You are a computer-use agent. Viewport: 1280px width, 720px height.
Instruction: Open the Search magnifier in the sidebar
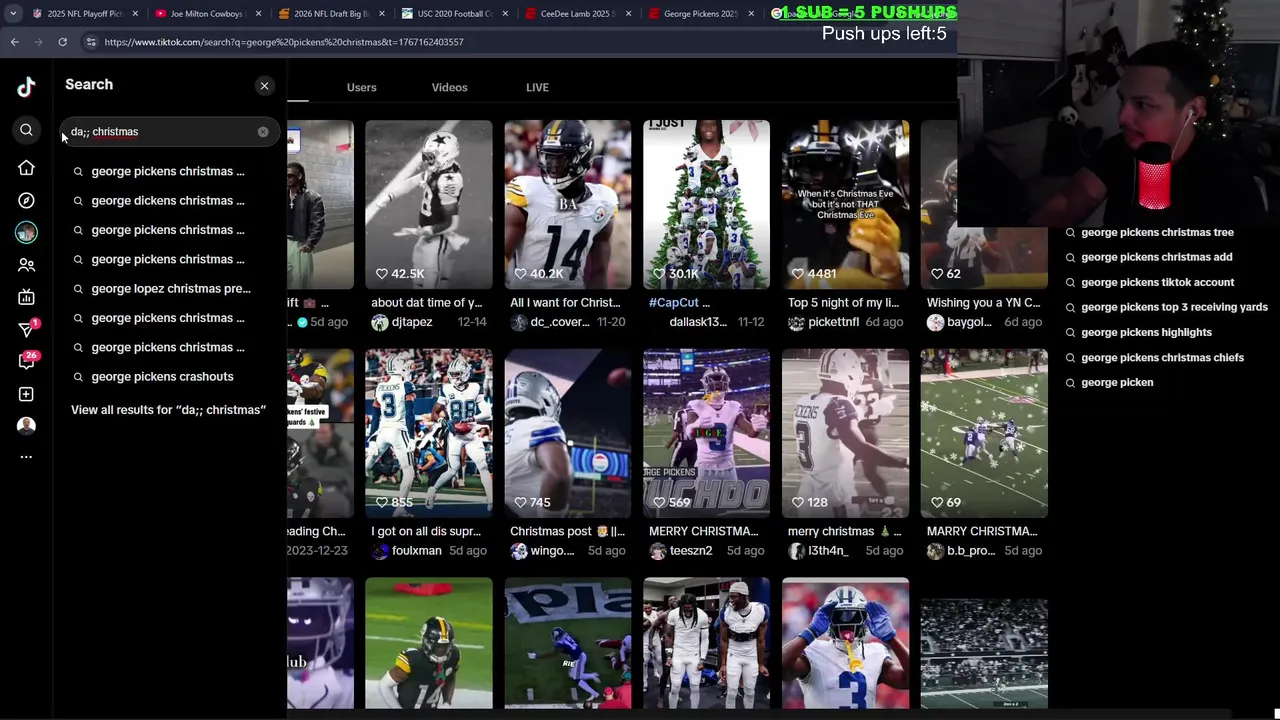point(26,130)
